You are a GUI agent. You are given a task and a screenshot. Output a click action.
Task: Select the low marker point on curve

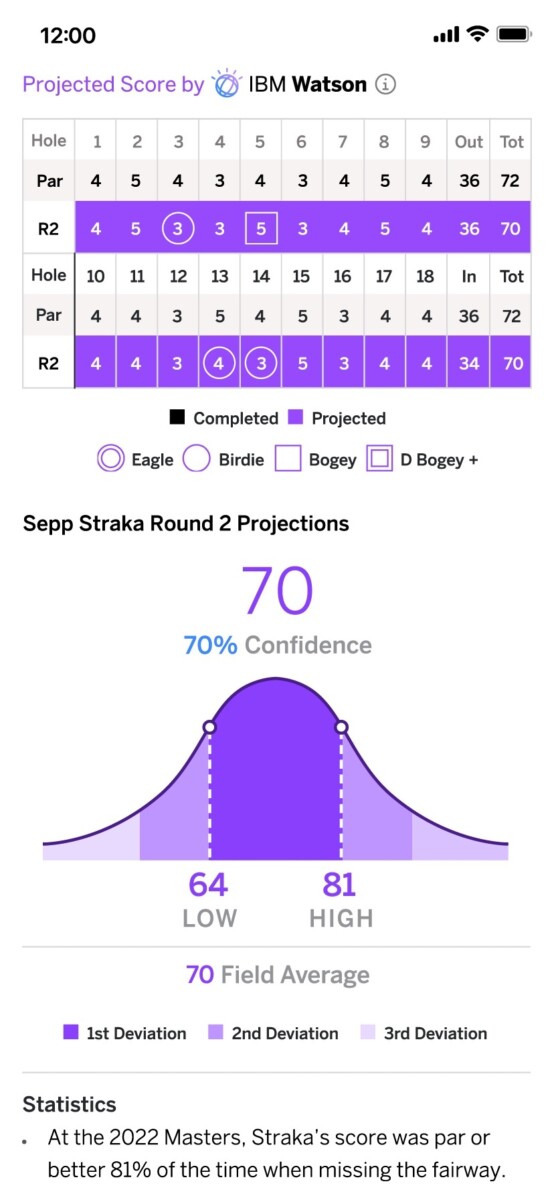(209, 727)
